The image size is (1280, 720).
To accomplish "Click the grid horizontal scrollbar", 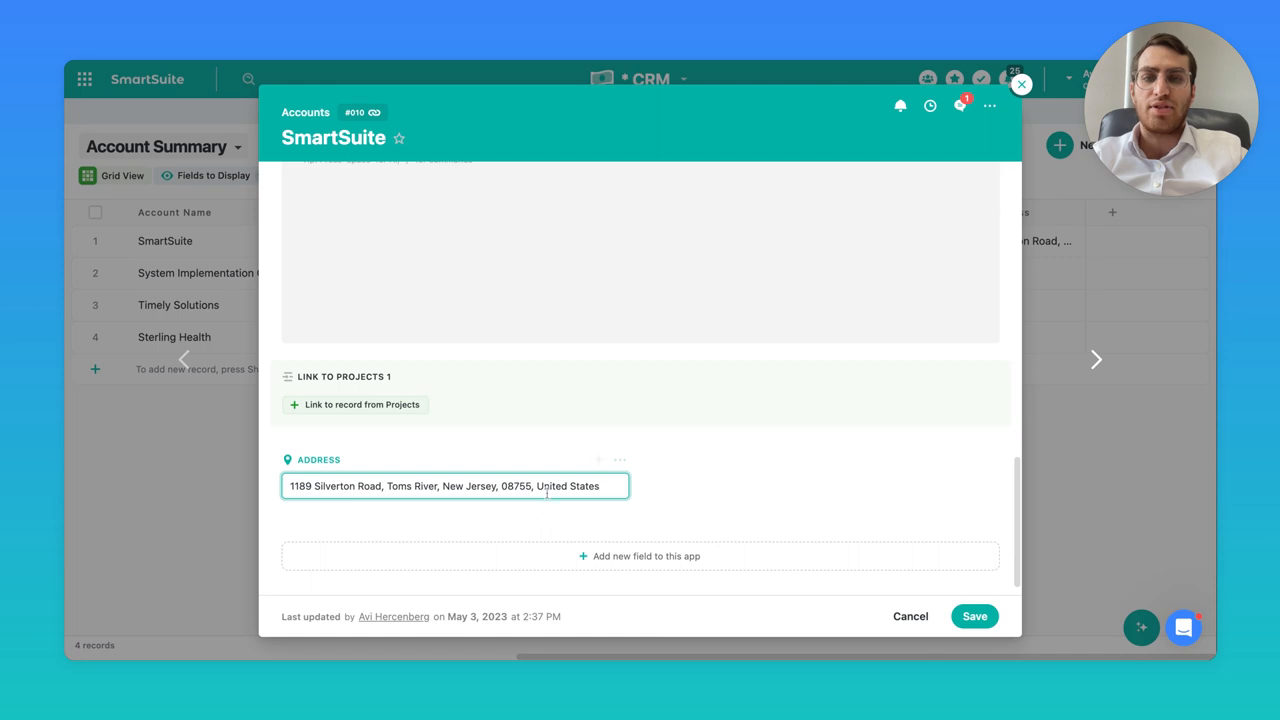I will [865, 657].
